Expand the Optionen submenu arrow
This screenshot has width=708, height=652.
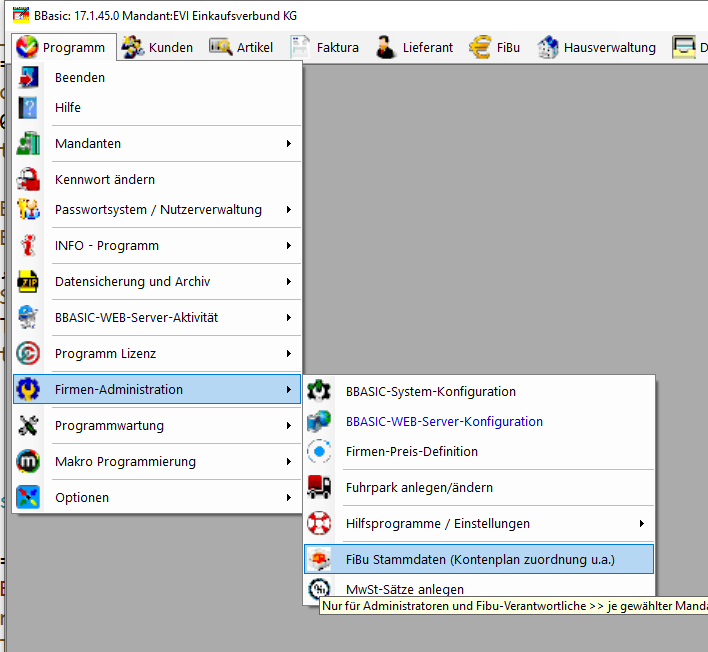(x=289, y=498)
